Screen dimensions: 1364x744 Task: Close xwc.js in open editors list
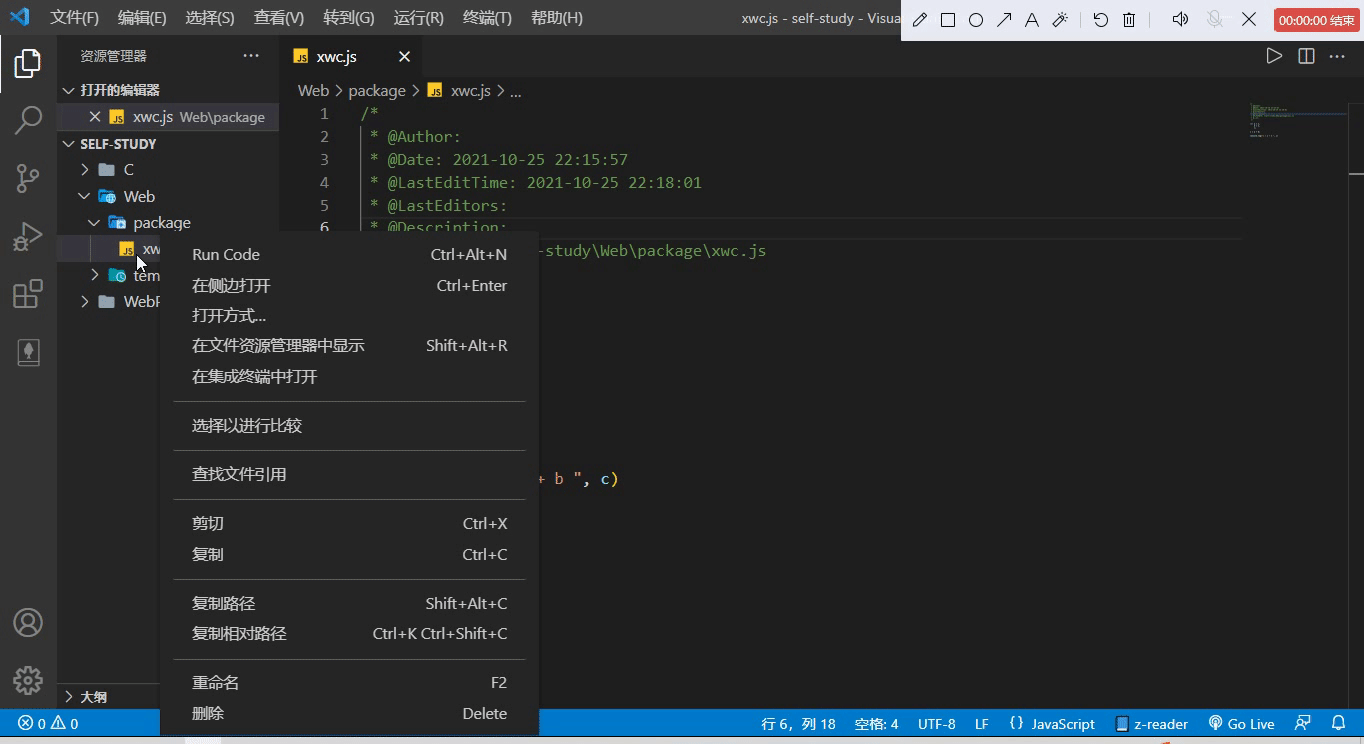(x=95, y=117)
